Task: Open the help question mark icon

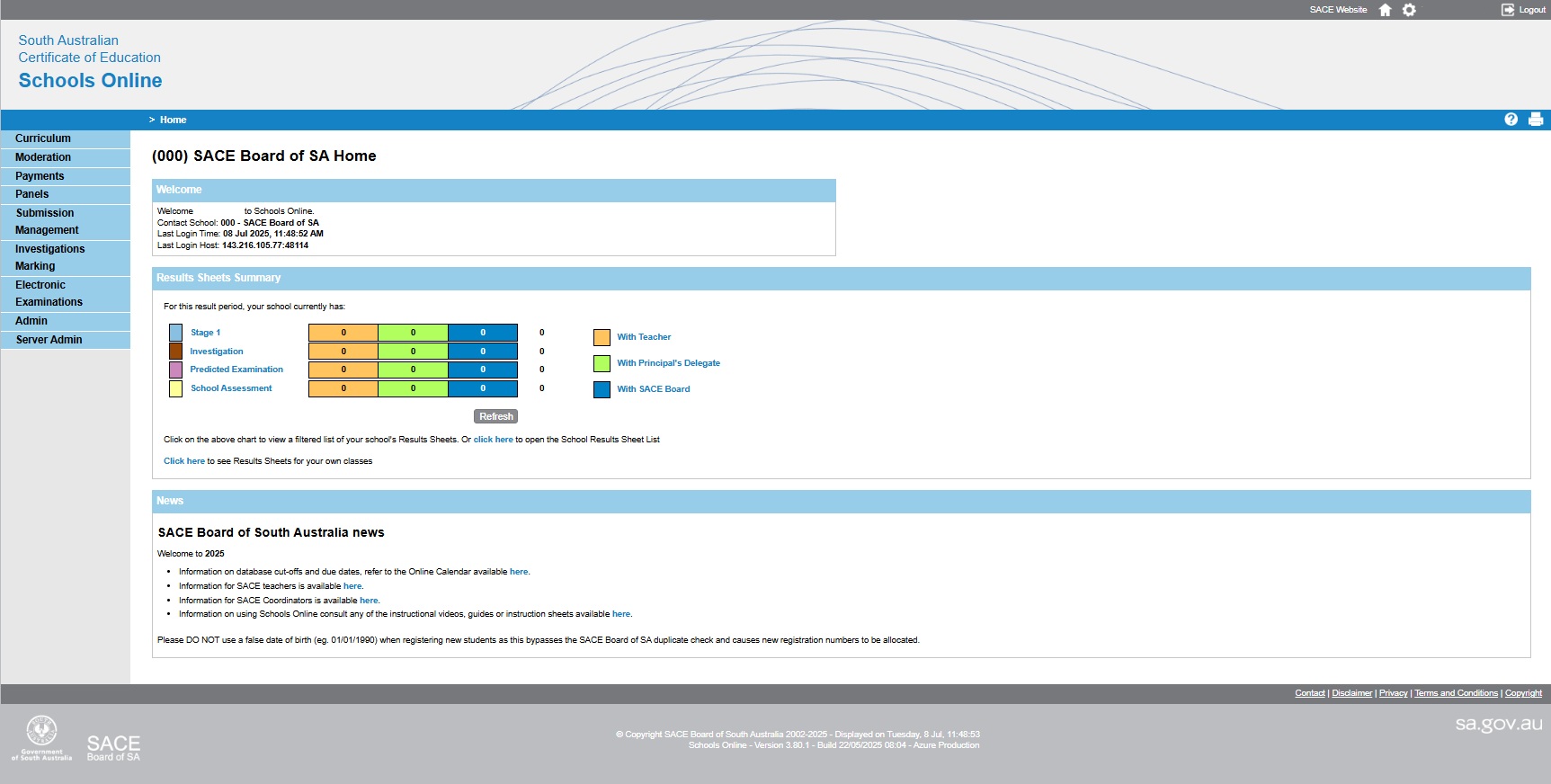Action: tap(1511, 120)
